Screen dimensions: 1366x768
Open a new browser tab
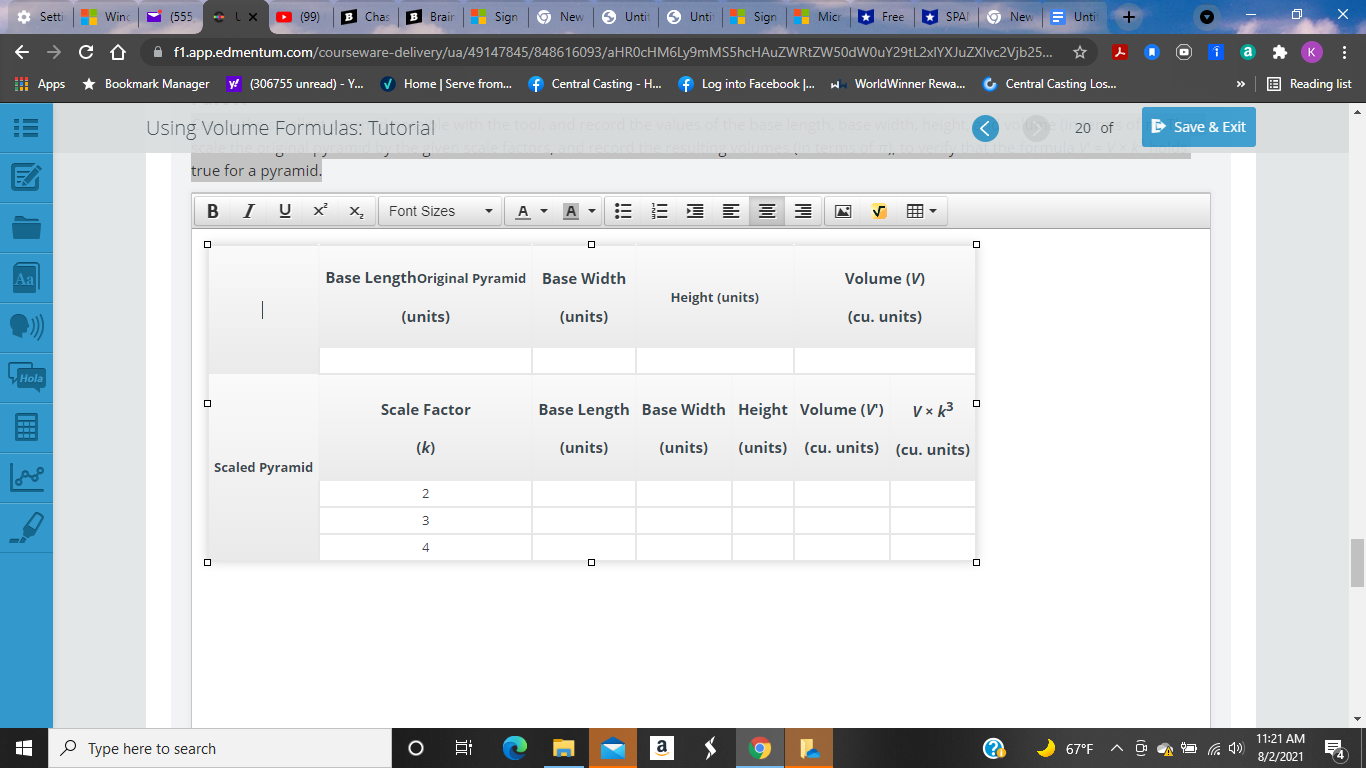point(1128,17)
